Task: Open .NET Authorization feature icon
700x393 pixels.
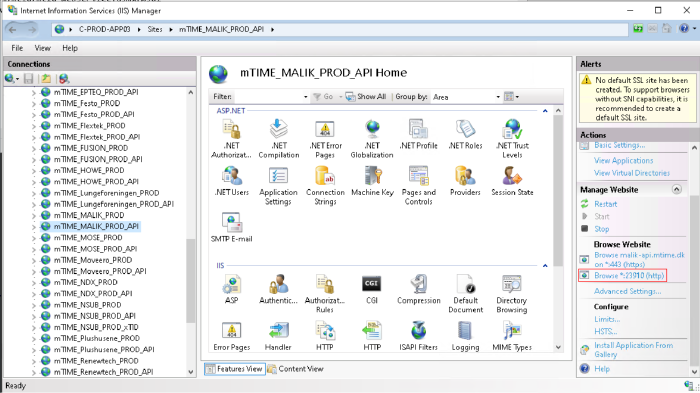Action: [232, 138]
